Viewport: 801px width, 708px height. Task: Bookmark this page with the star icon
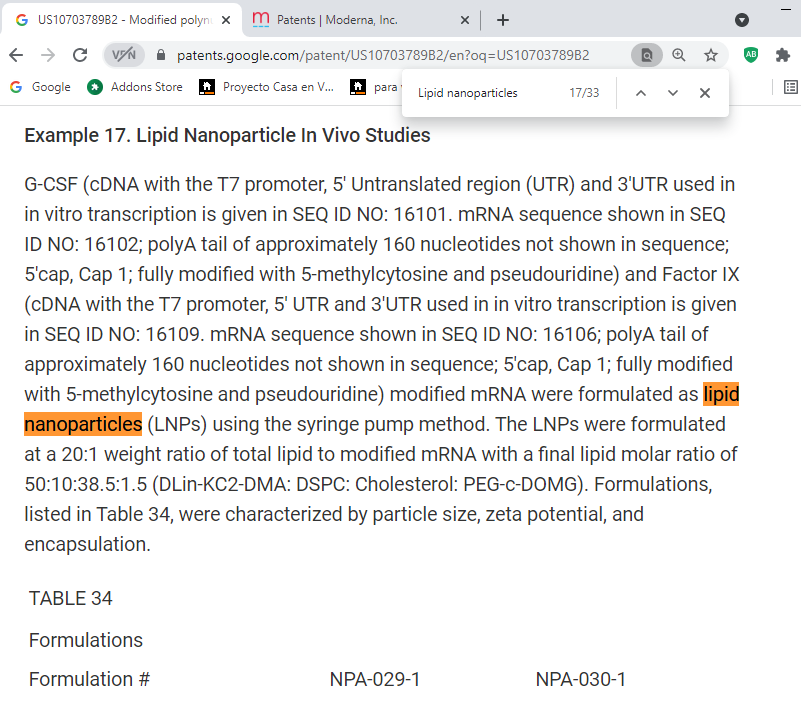(711, 55)
